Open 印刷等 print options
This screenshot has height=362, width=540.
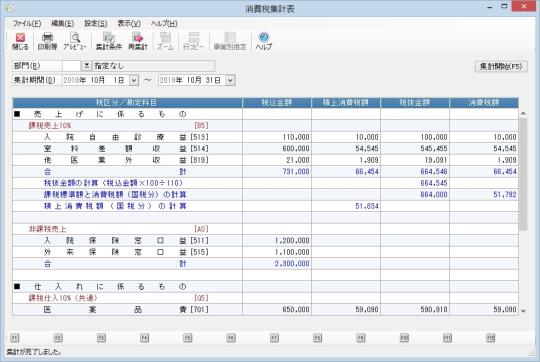[47, 41]
